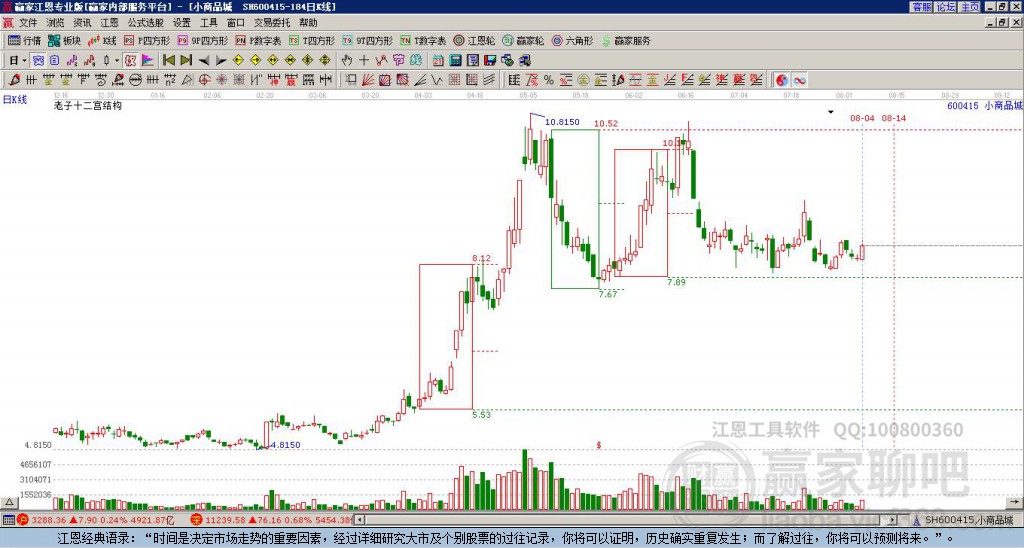The height and width of the screenshot is (548, 1024).
Task: Toggle the 权 adjustment button
Action: pyautogui.click(x=130, y=60)
